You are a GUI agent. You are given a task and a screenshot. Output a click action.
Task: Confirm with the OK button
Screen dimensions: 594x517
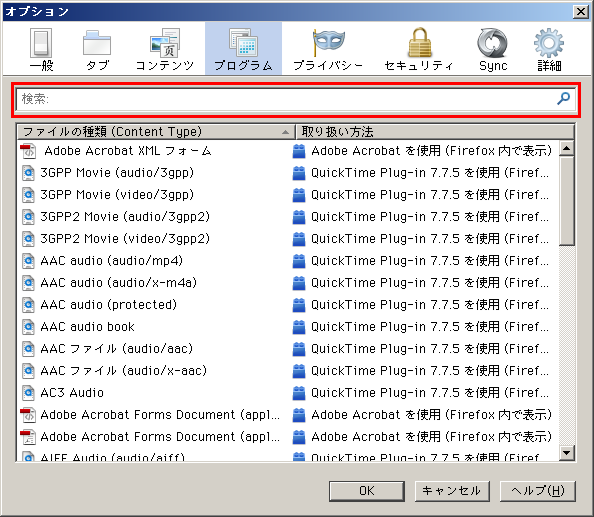pyautogui.click(x=367, y=491)
